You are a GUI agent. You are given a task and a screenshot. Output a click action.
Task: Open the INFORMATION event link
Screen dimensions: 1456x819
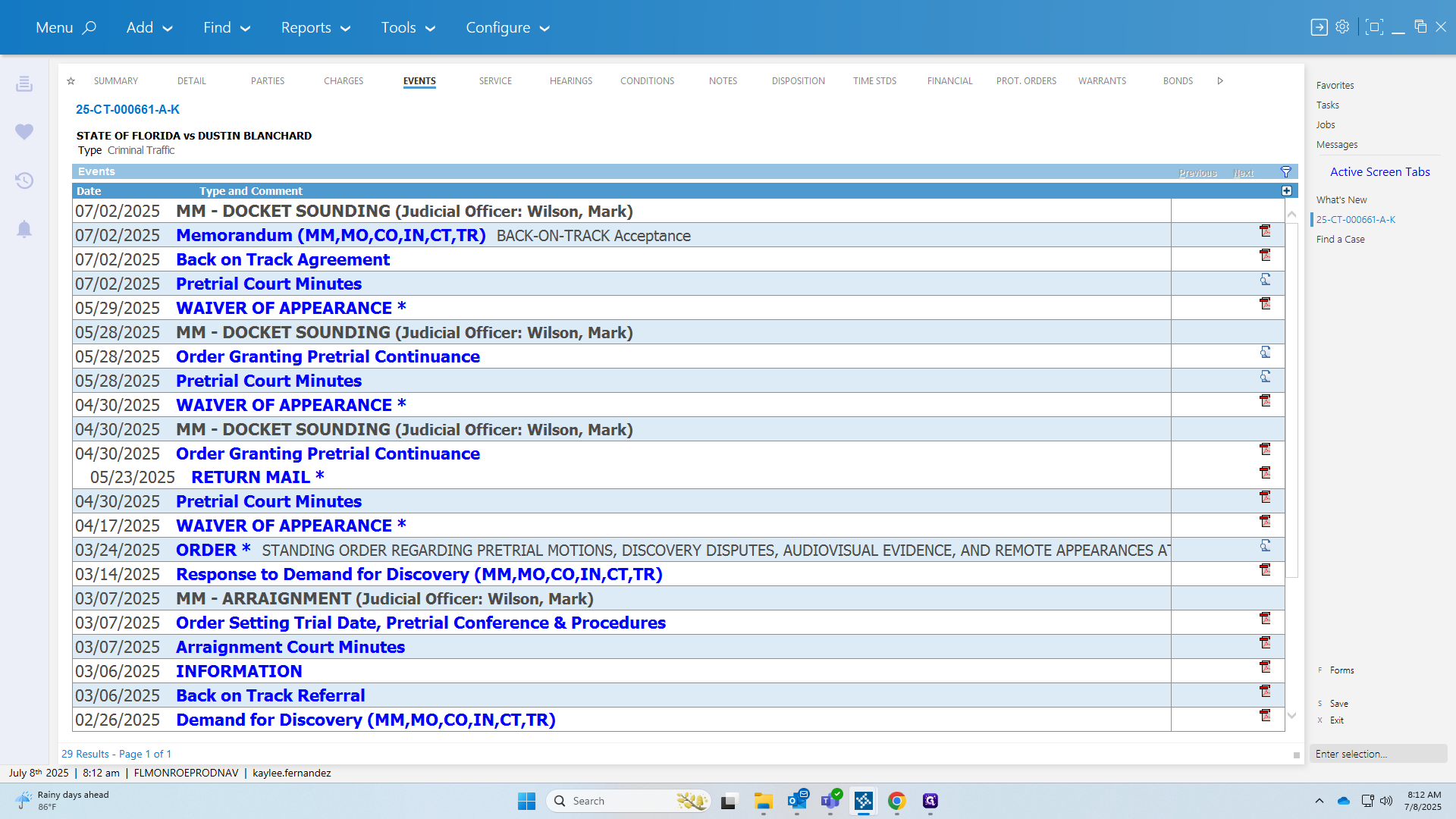point(239,671)
